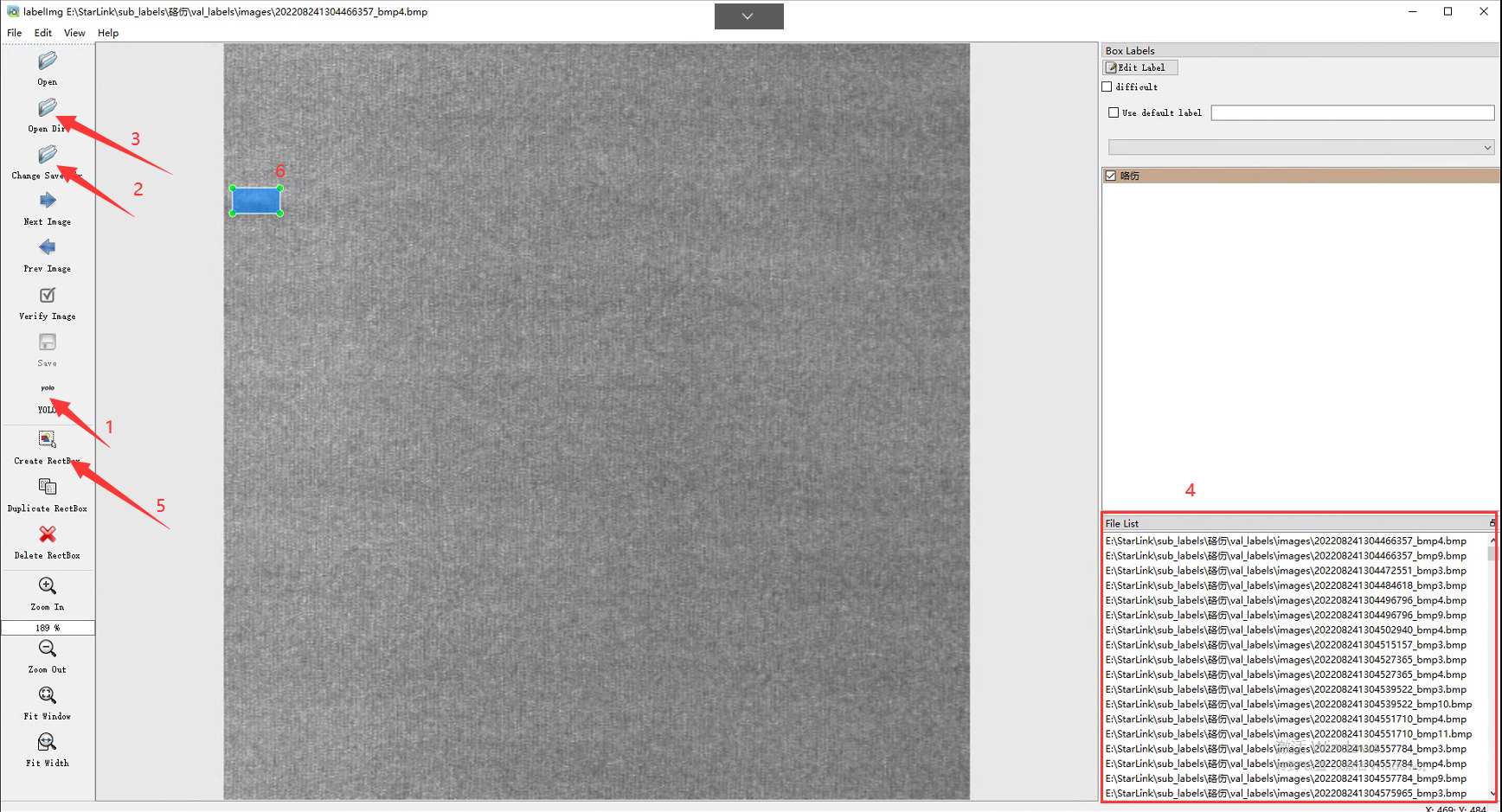The image size is (1502, 812).
Task: Click the Duplicate RectBox icon
Action: pyautogui.click(x=48, y=487)
